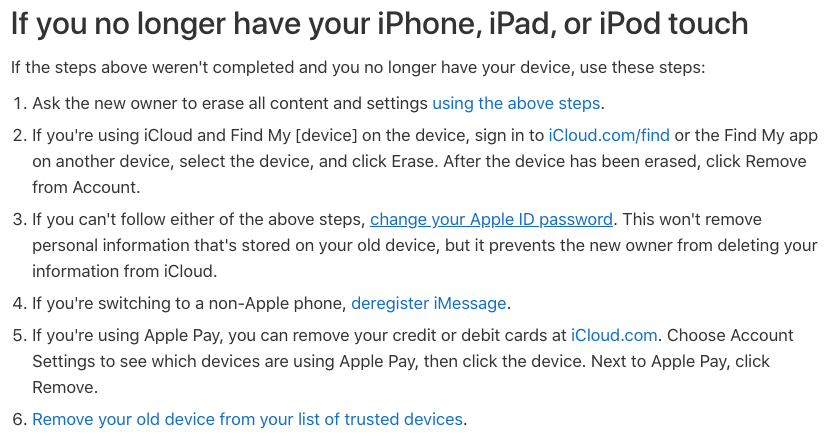Follow the "deregister iMessage" link
Screen dimensions: 838x439
(429, 303)
